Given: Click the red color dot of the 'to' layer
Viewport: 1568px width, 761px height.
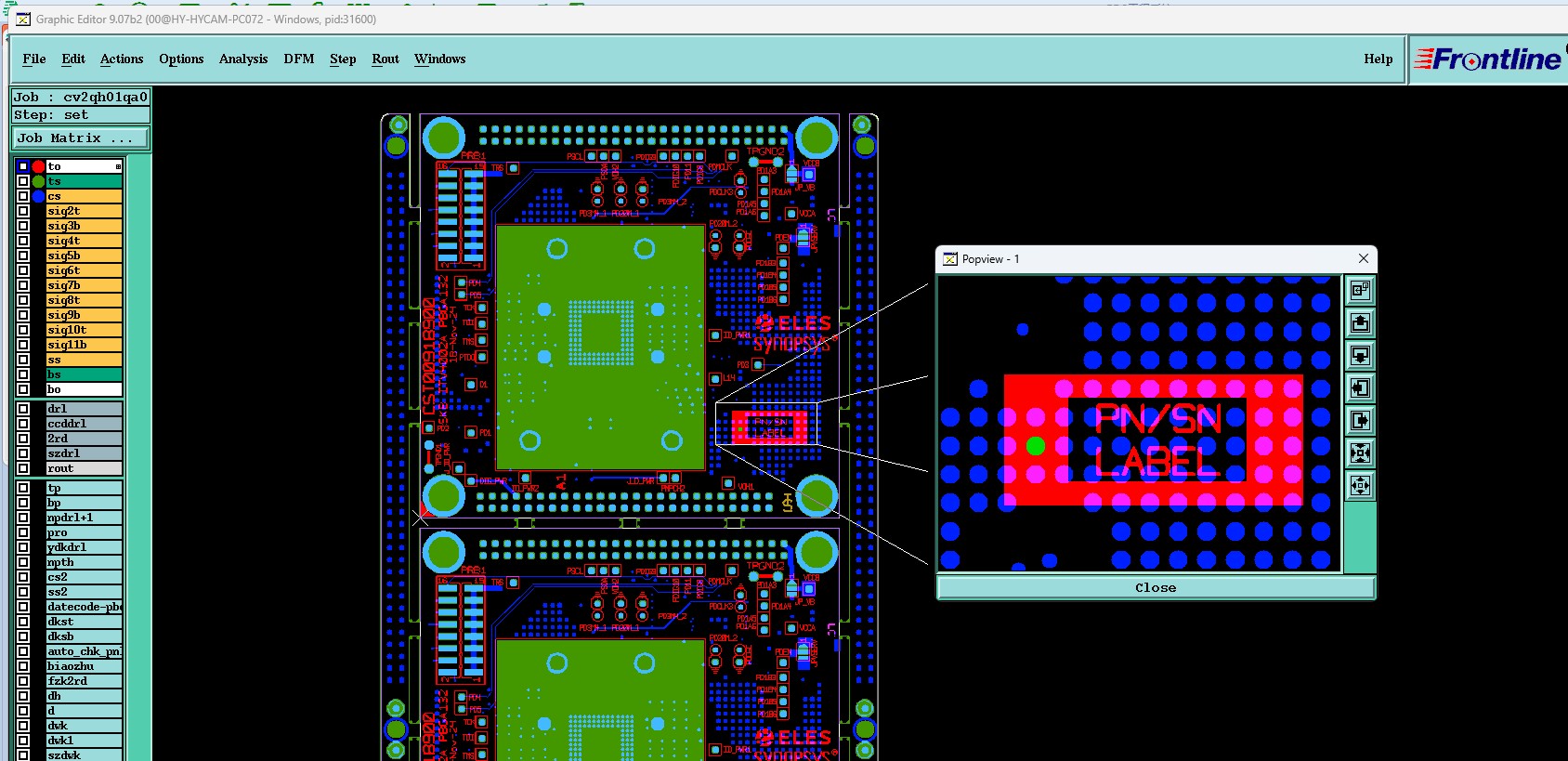Looking at the screenshot, I should click(x=38, y=166).
